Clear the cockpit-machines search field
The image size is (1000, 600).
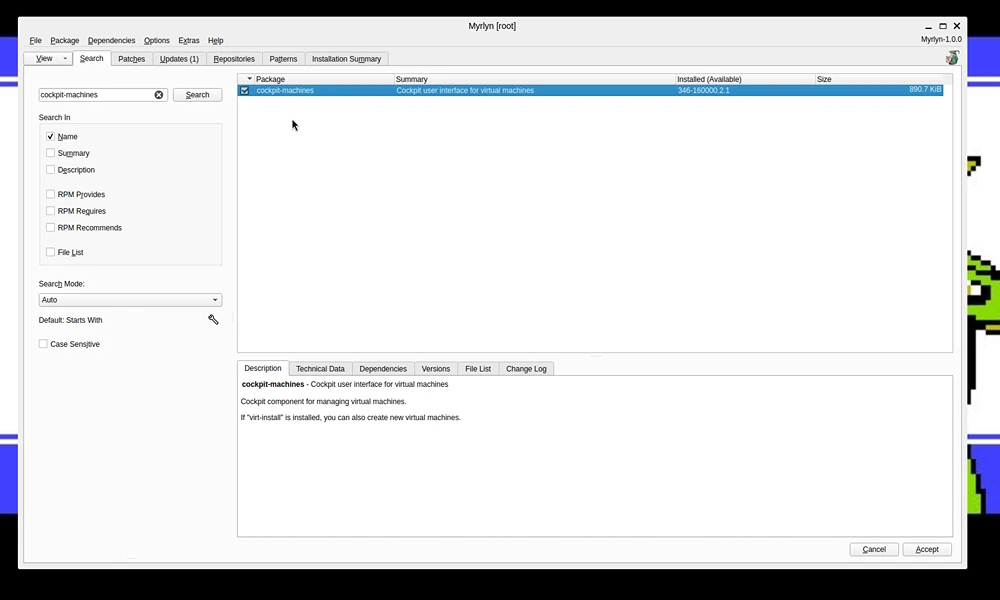[x=159, y=95]
